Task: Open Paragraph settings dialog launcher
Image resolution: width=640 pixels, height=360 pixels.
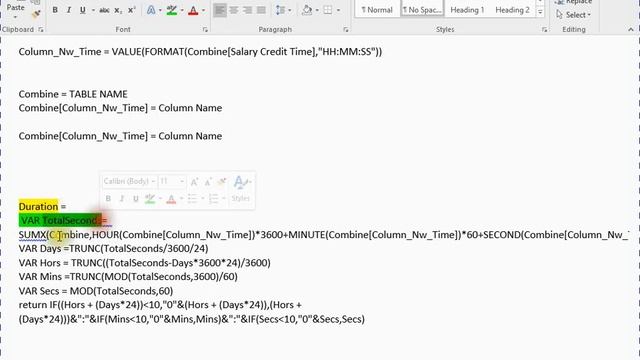Action: click(x=346, y=29)
